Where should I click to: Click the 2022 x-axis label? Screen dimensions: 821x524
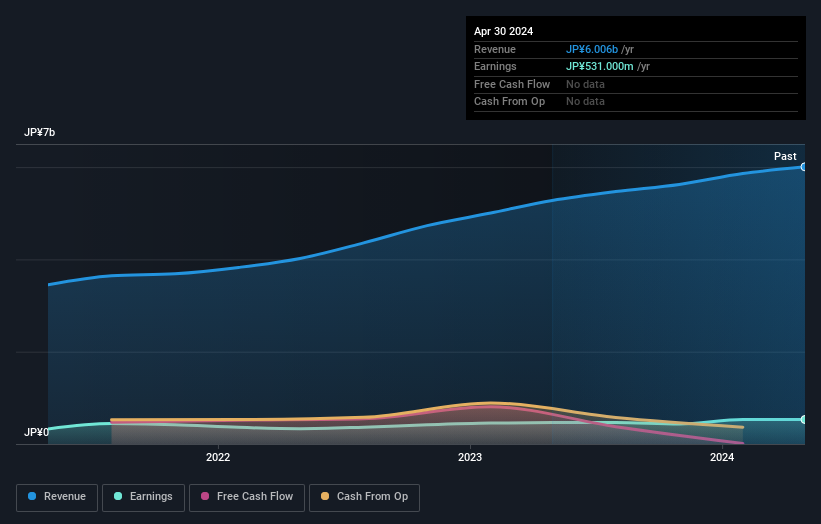pyautogui.click(x=218, y=458)
